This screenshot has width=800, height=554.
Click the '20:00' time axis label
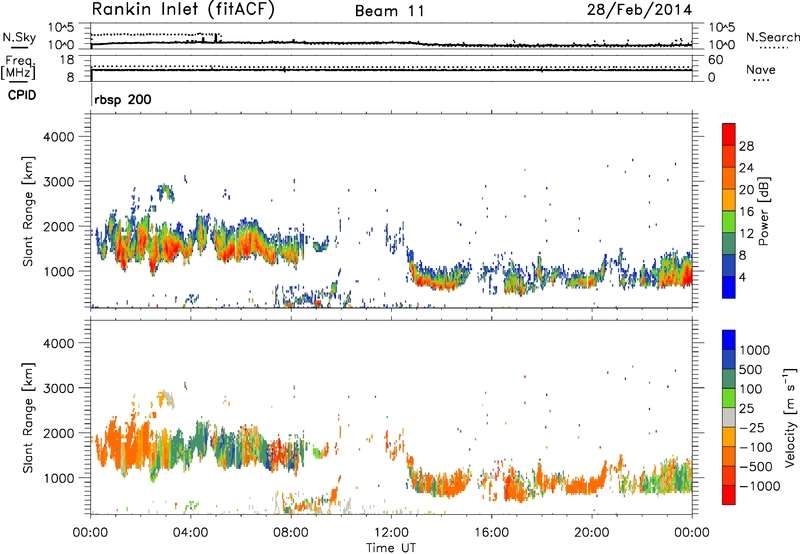(592, 533)
